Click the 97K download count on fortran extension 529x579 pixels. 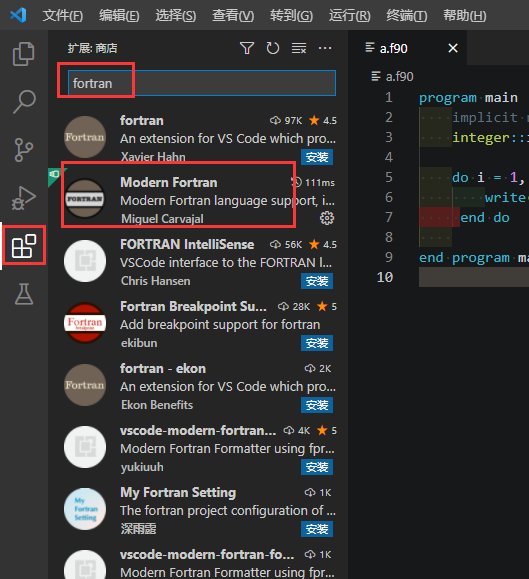(x=293, y=121)
